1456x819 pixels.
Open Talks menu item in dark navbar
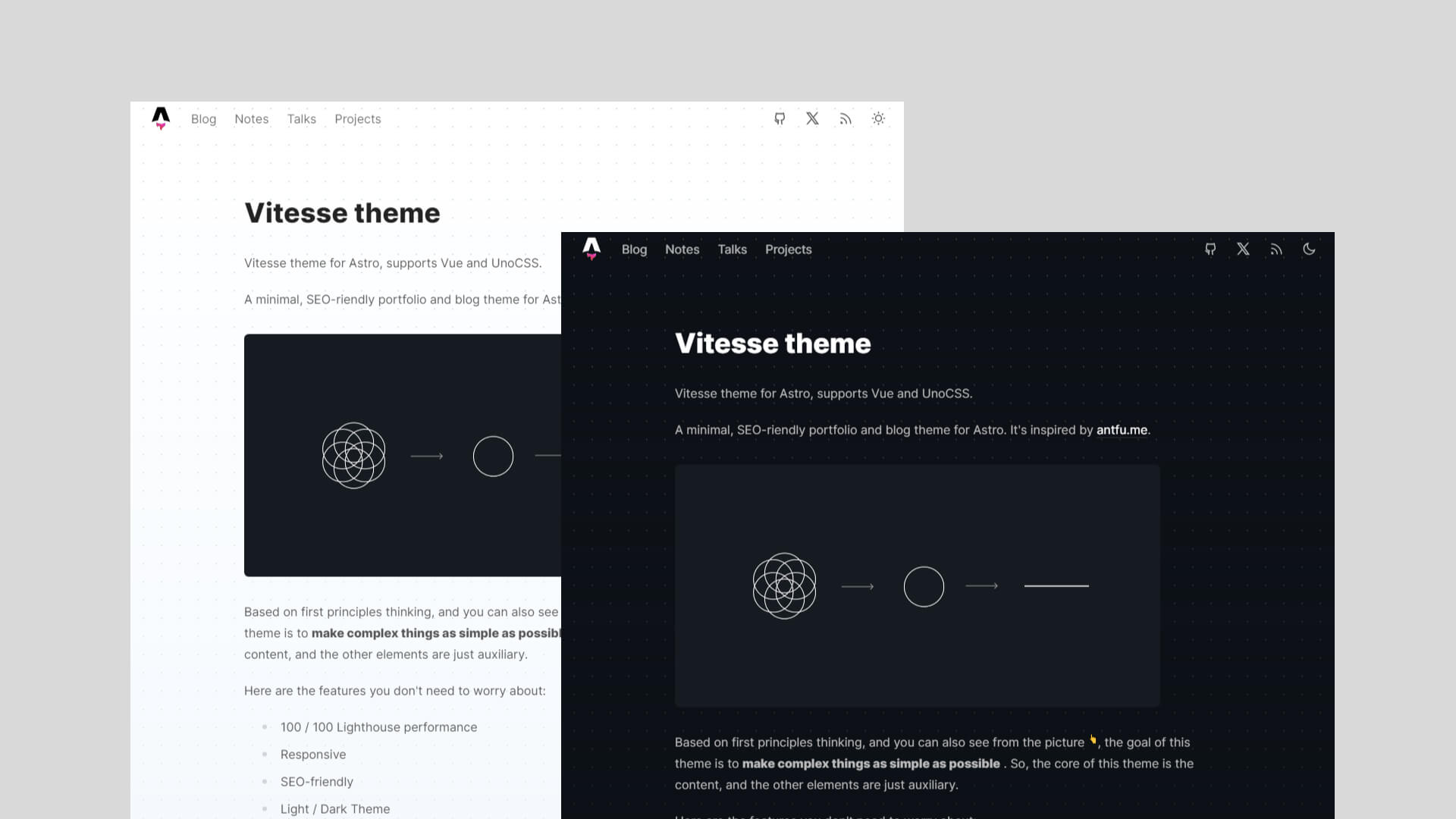(x=732, y=249)
